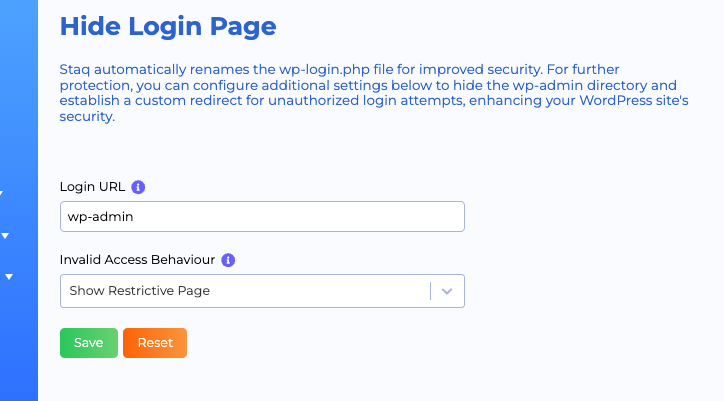The width and height of the screenshot is (724, 401).
Task: Open dropdown using the chevron arrow
Action: [447, 291]
